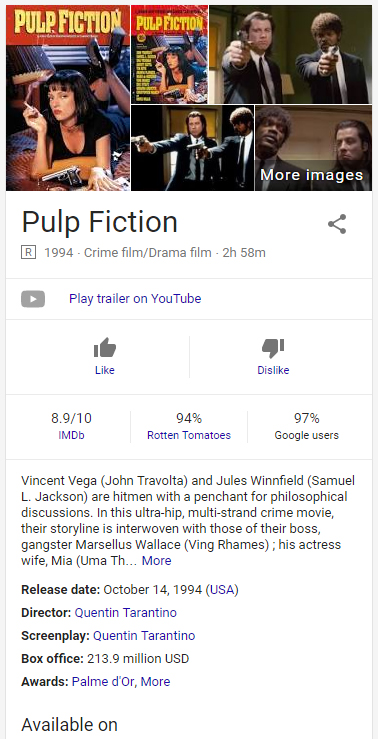Click the Like label text
The image size is (378, 739).
click(x=105, y=370)
